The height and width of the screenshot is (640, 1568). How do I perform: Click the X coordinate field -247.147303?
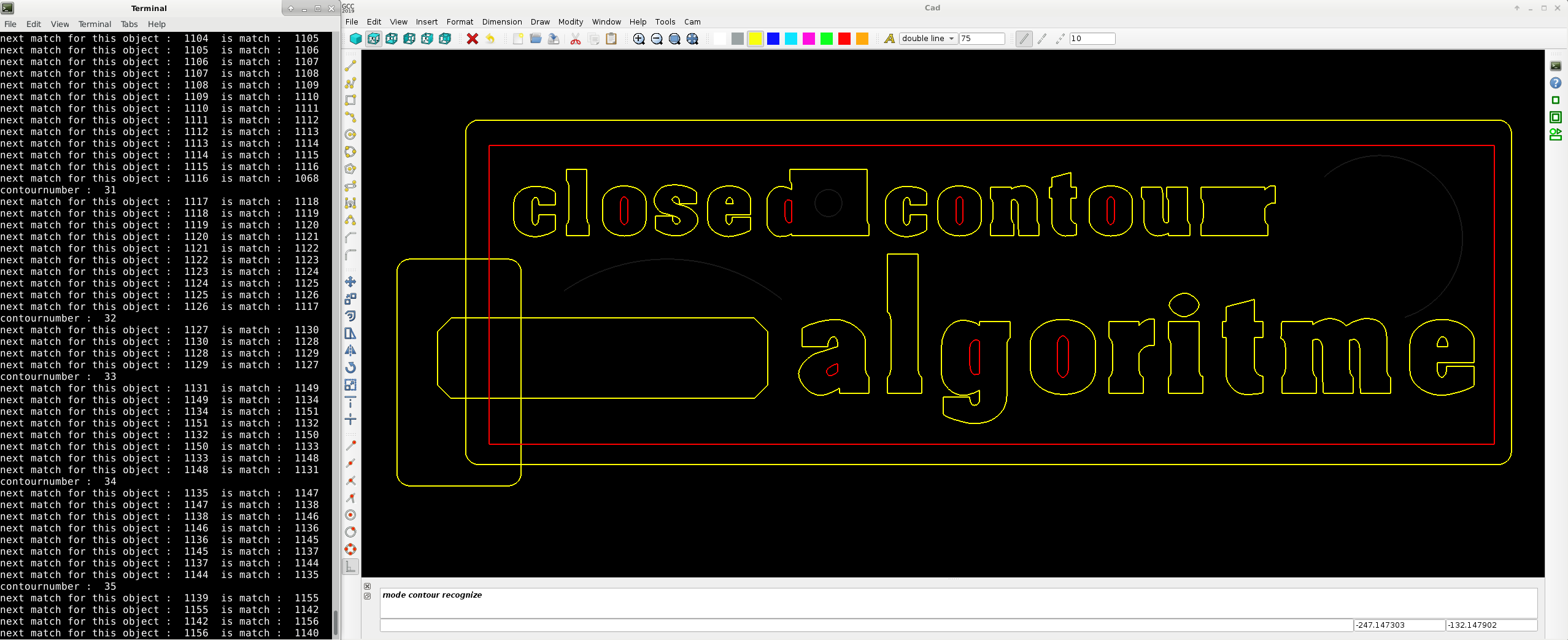(x=1399, y=625)
